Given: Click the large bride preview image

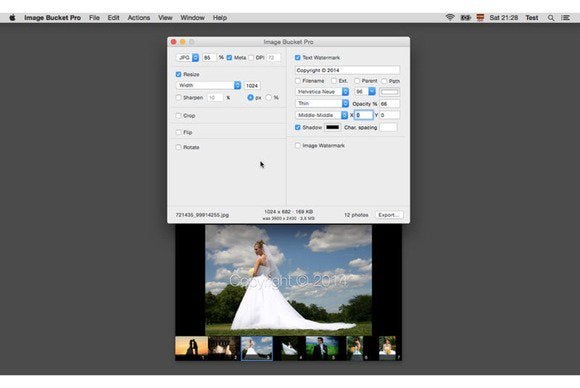Looking at the screenshot, I should point(289,280).
